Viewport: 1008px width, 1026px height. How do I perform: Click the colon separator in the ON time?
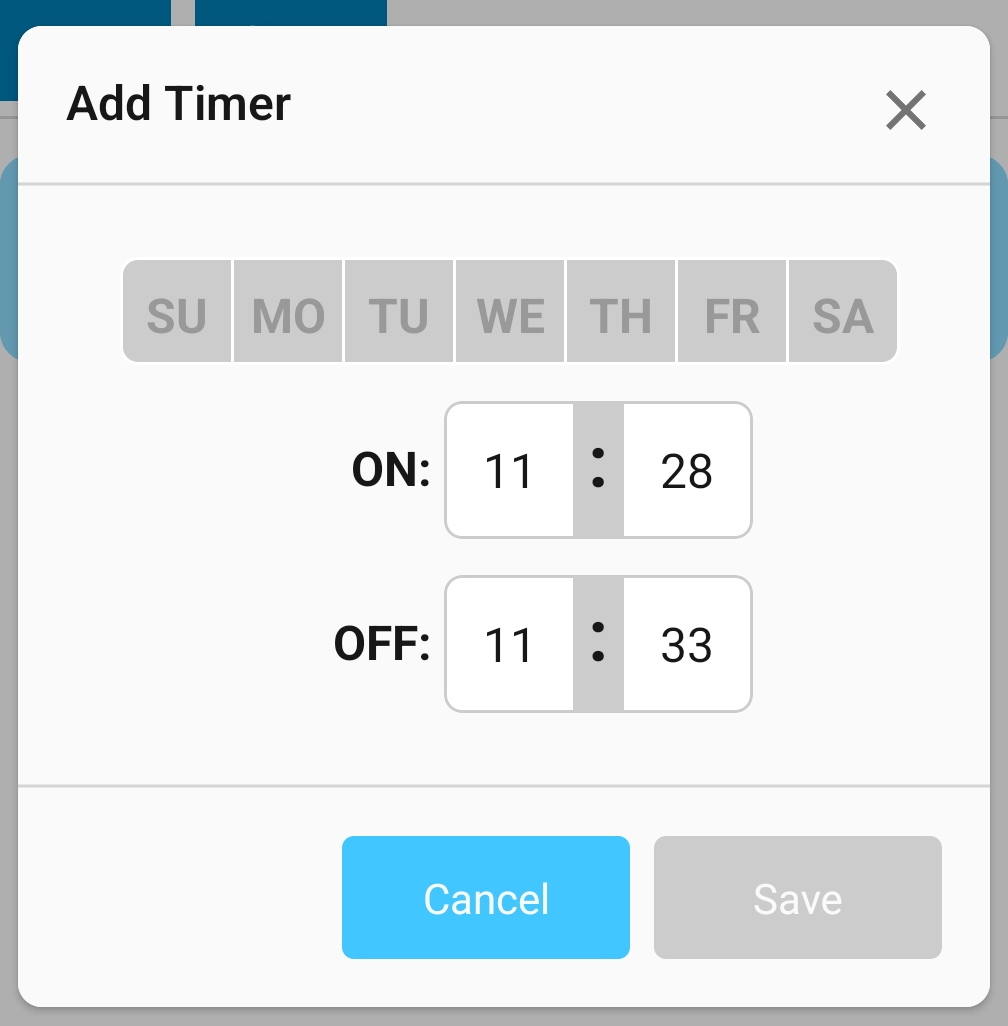coord(598,471)
